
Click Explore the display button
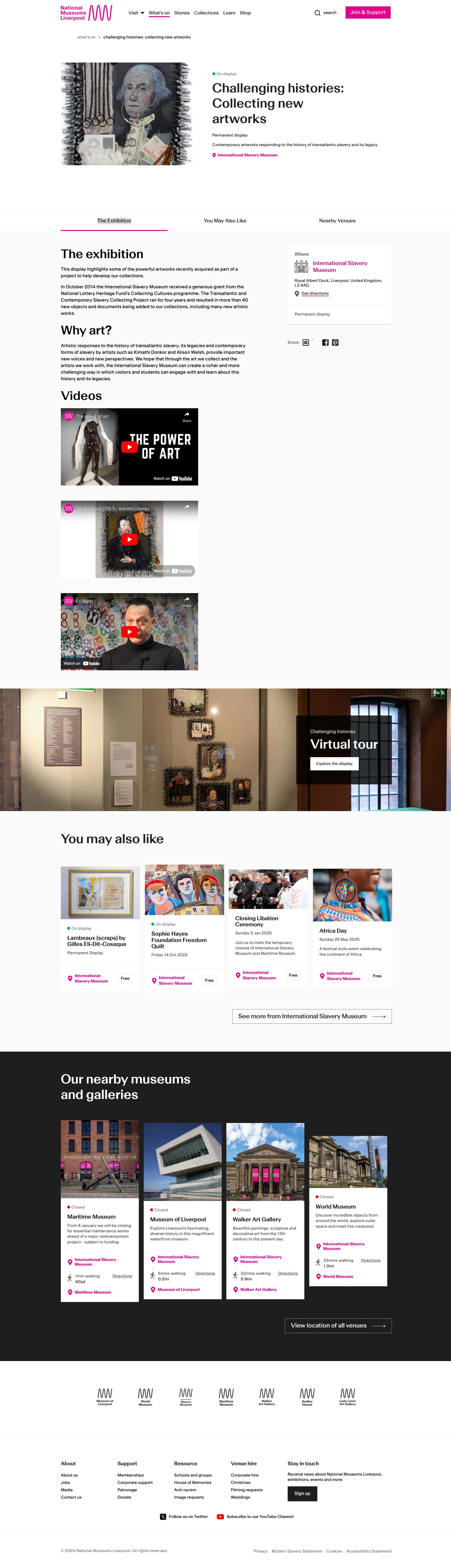pos(334,763)
